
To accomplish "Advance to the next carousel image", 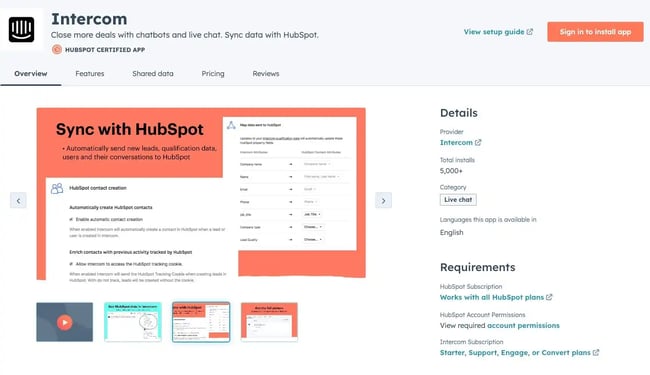I will click(x=383, y=201).
